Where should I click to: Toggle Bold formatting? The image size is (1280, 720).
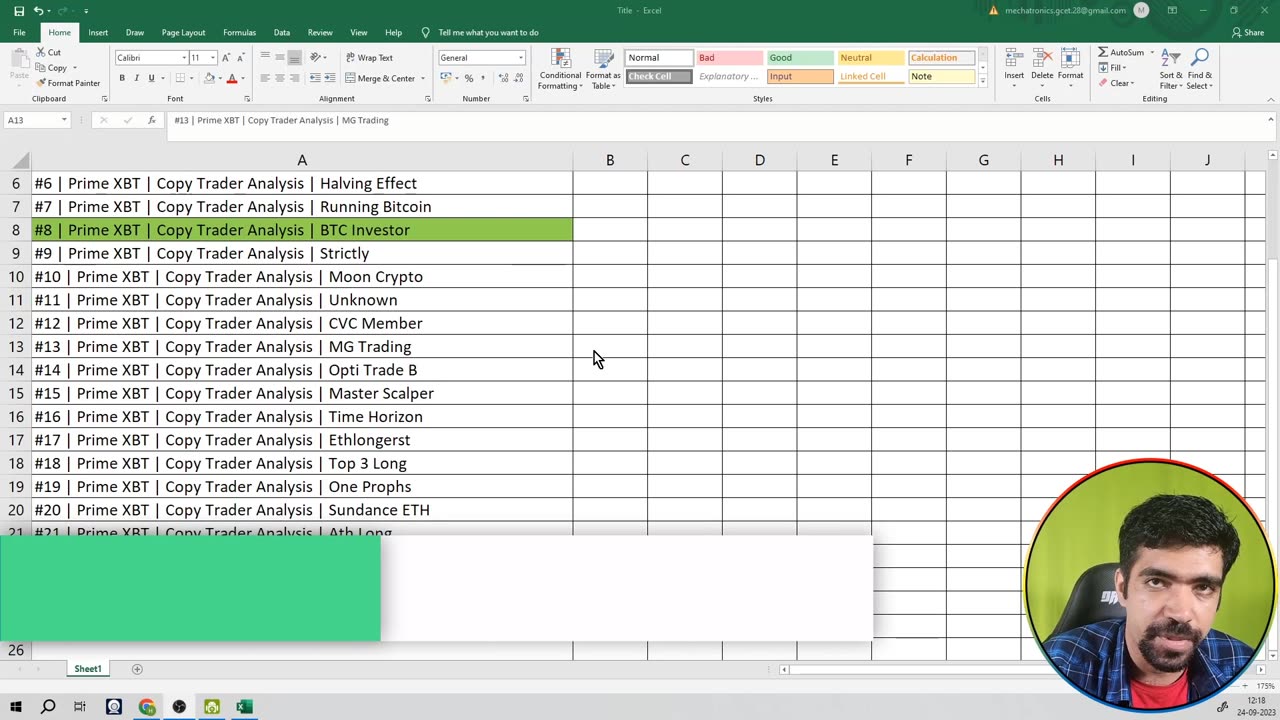(x=122, y=78)
